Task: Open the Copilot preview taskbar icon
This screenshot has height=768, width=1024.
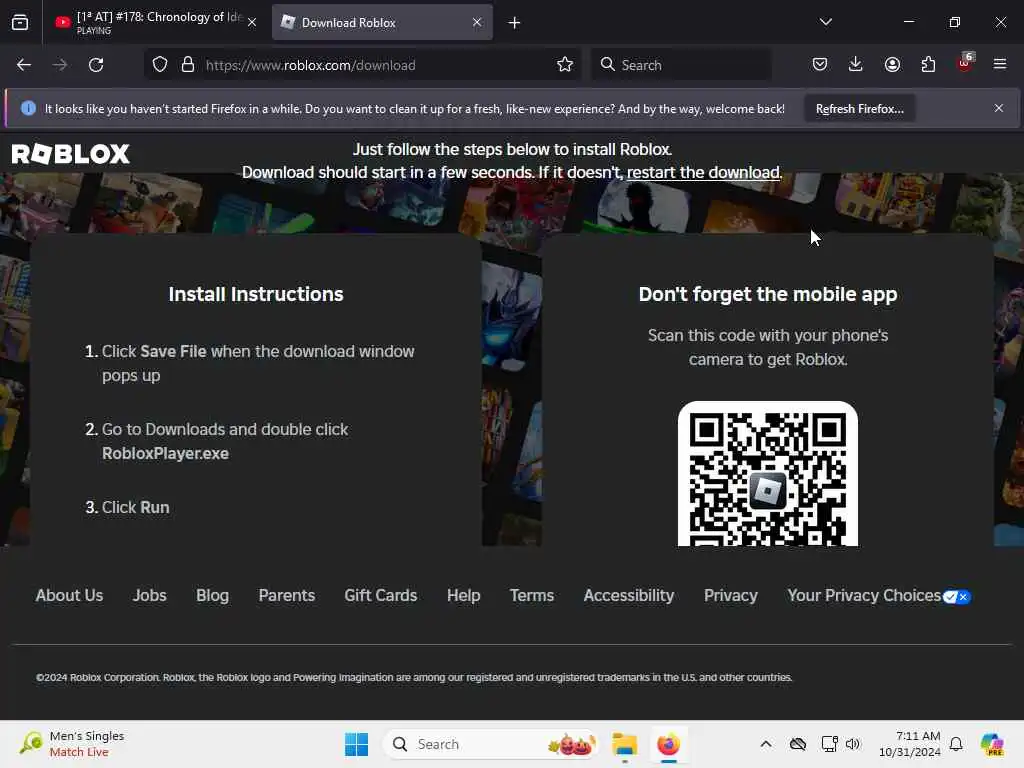Action: pos(992,744)
